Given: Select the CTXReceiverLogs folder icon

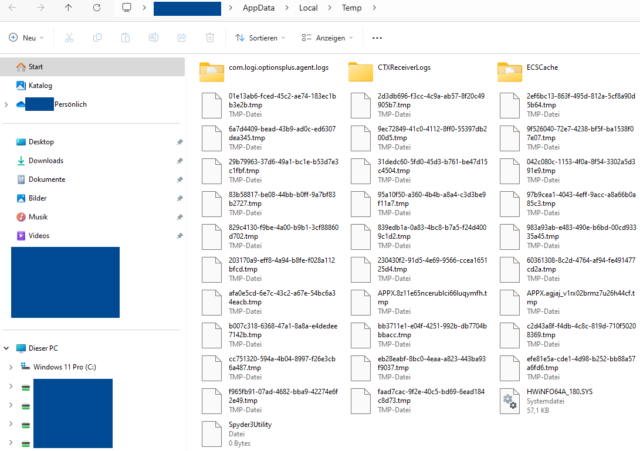Looking at the screenshot, I should [360, 72].
